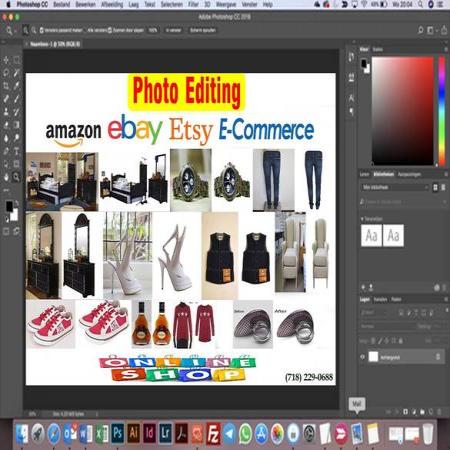The width and height of the screenshot is (450, 450).
Task: Open Afbeelding menu
Action: tap(112, 4)
